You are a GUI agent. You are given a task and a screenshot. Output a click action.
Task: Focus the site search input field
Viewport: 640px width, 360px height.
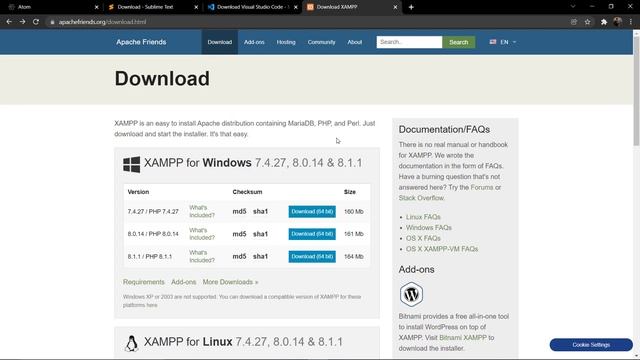(x=409, y=42)
